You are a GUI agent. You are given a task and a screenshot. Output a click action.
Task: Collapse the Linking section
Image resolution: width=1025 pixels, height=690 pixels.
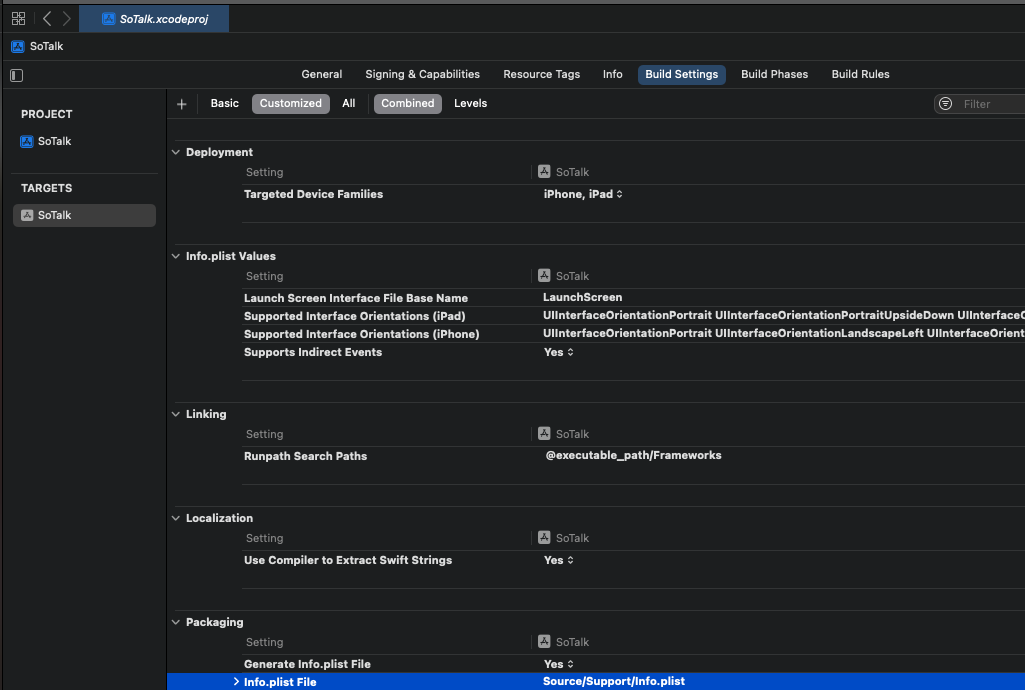coord(176,414)
